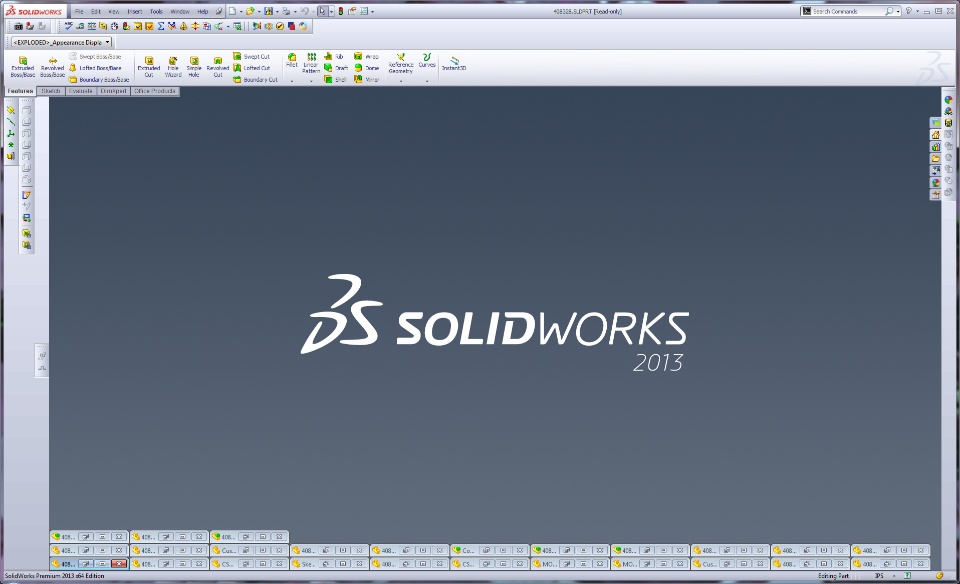
Task: Click the New document icon
Action: pos(232,11)
